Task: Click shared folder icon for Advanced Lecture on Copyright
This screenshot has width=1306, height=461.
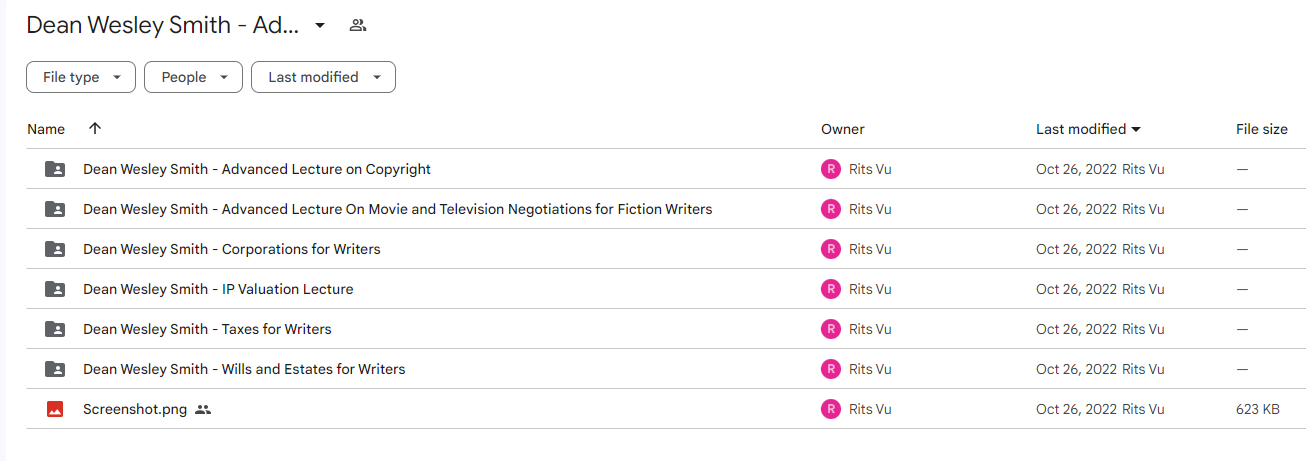Action: [x=55, y=169]
